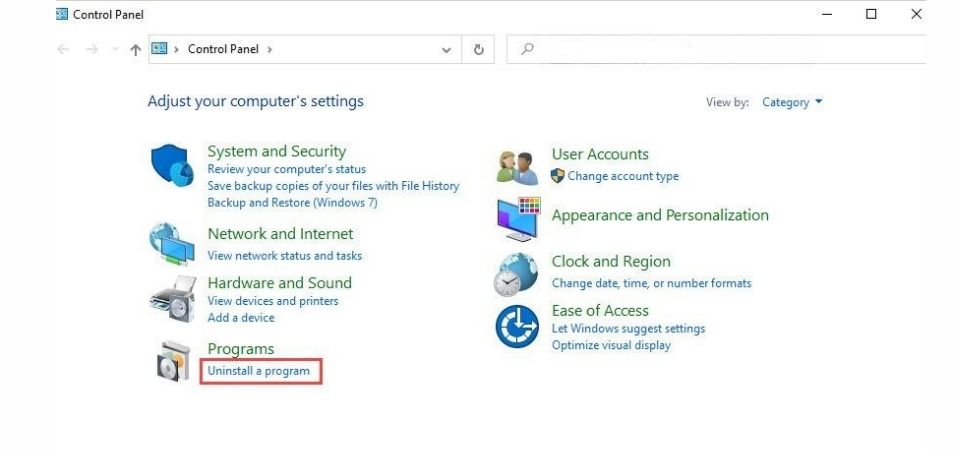Click Add a device link

pos(241,318)
